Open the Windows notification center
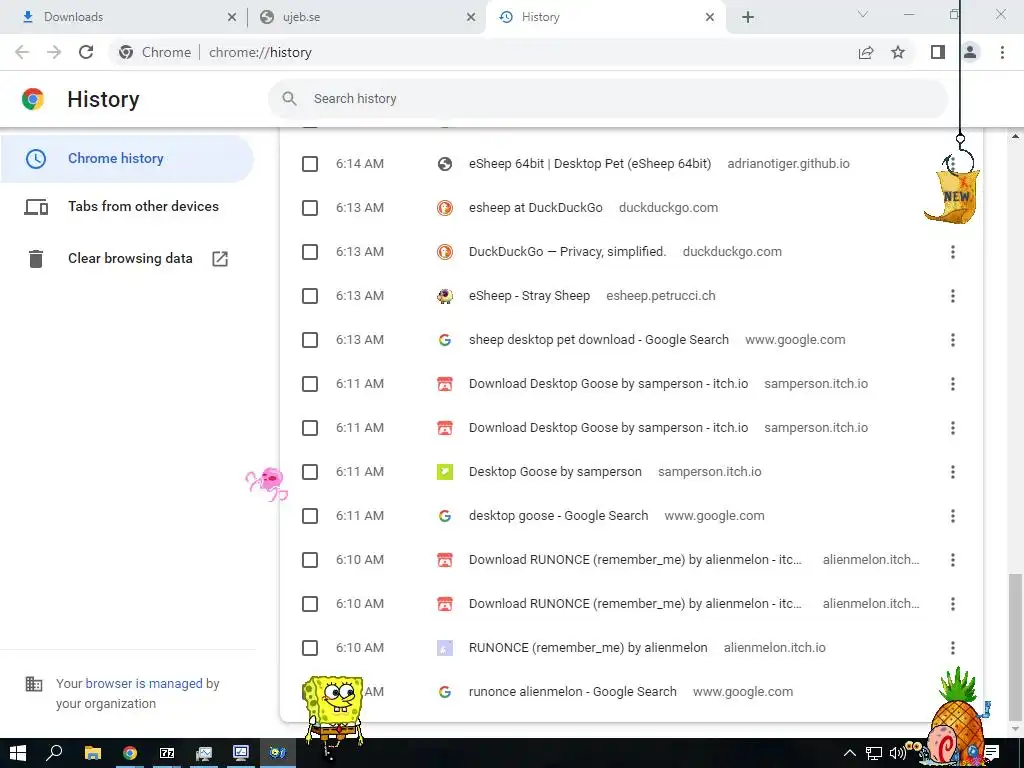Viewport: 1024px width, 768px height. (x=991, y=753)
